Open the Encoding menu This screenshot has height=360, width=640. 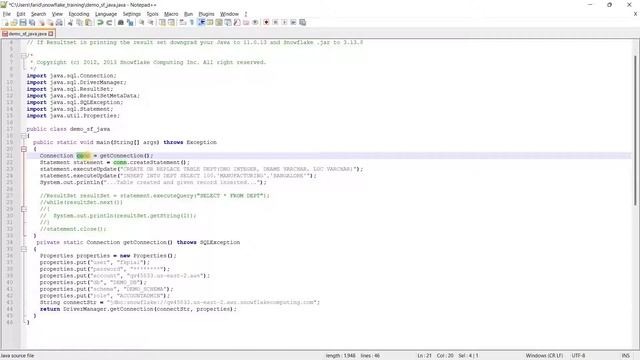(x=79, y=14)
